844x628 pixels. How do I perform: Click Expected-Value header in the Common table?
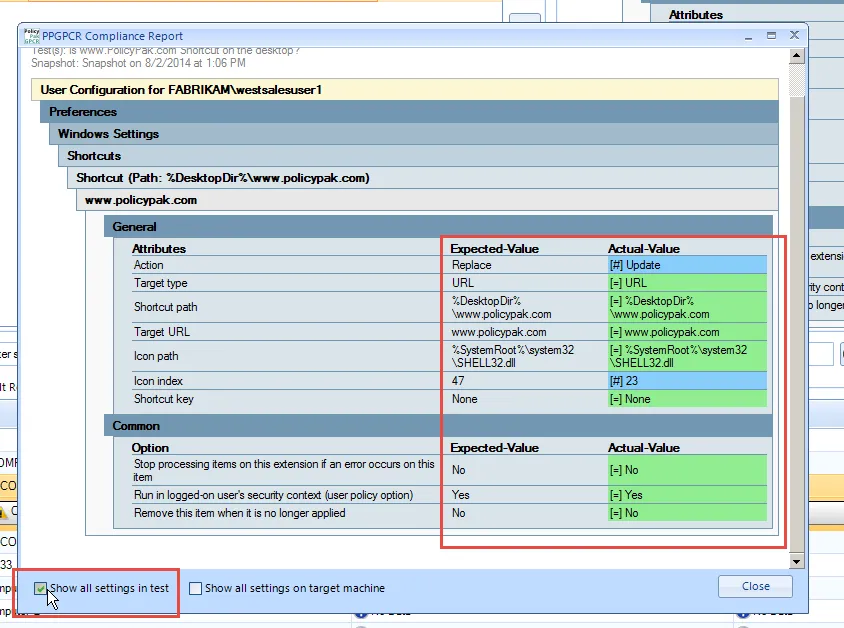click(495, 448)
